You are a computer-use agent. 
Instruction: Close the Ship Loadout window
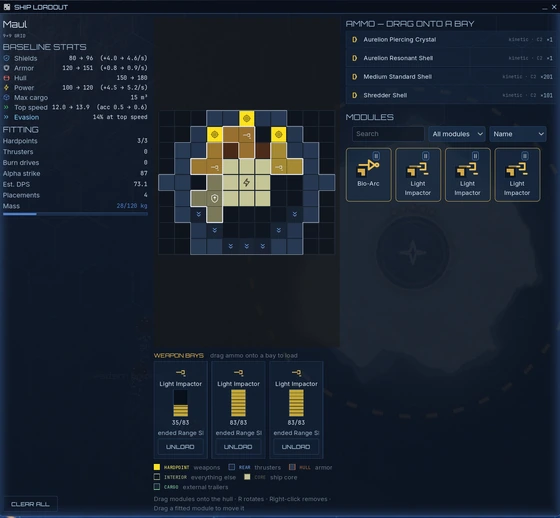pos(554,7)
